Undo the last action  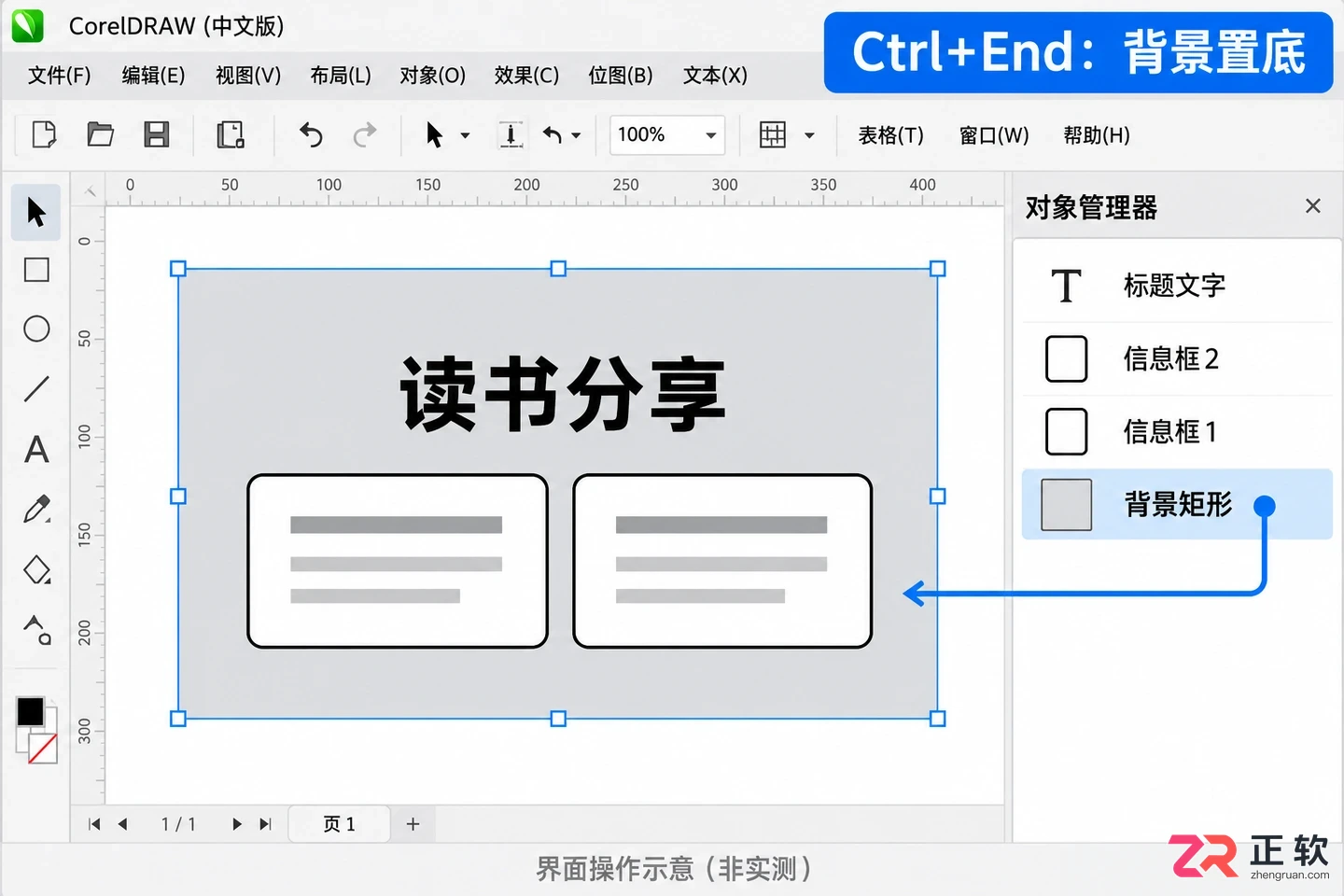[311, 135]
